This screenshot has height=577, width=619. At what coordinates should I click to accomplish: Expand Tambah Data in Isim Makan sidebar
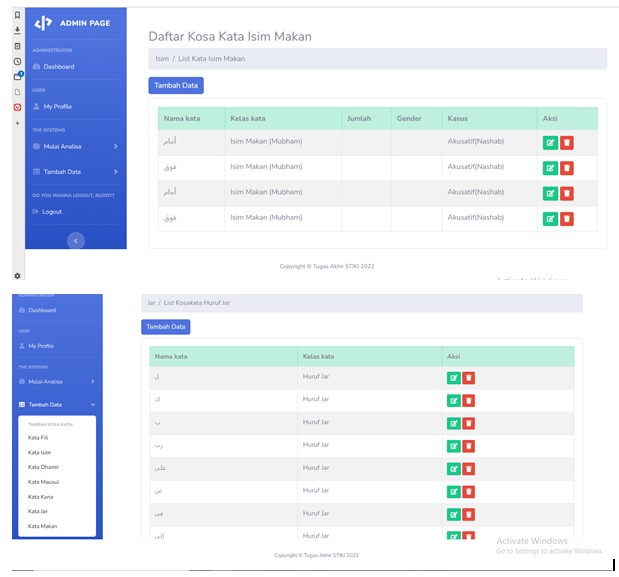tap(75, 172)
